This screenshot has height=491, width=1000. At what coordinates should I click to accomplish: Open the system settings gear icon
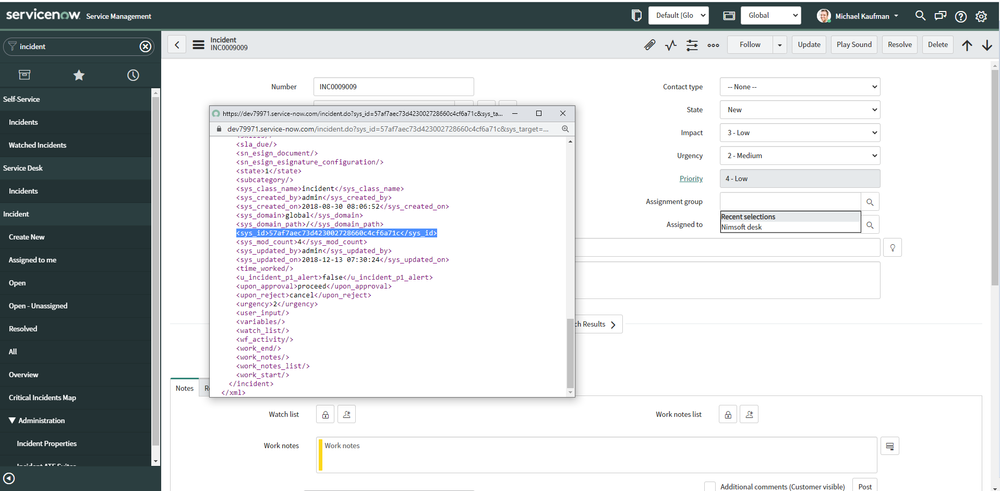982,17
